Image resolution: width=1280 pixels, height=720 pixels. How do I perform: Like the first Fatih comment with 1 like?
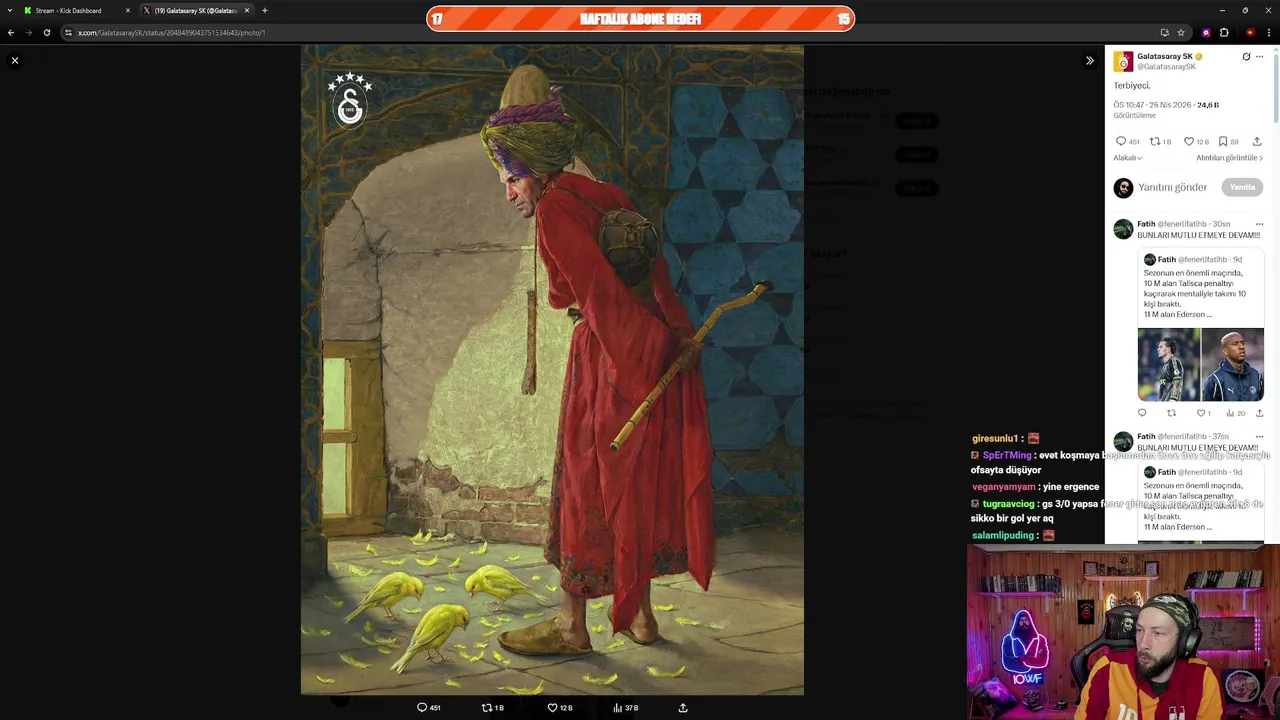tap(1204, 413)
